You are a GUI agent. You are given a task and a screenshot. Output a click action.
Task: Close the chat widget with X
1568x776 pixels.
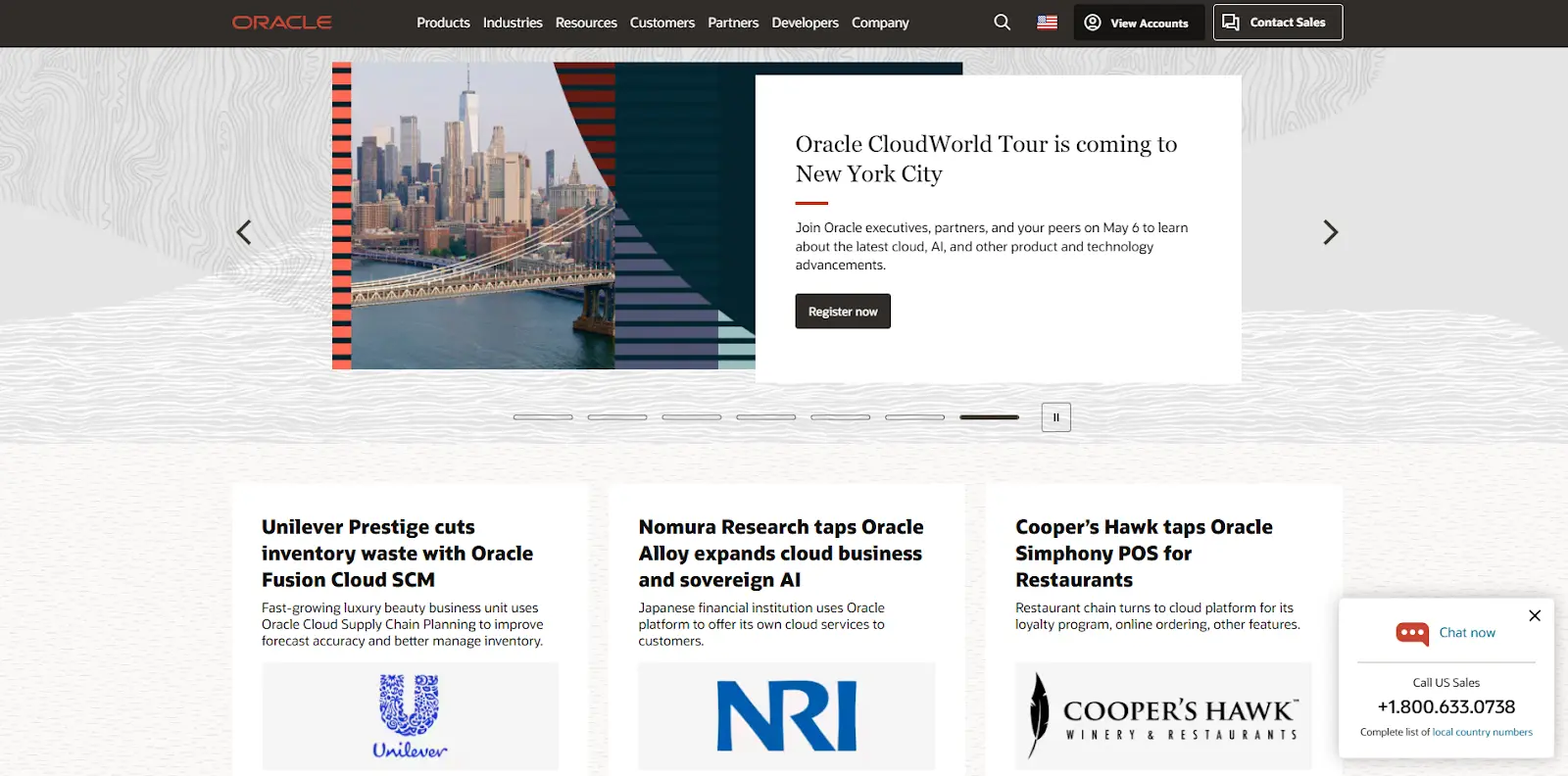[x=1535, y=615]
